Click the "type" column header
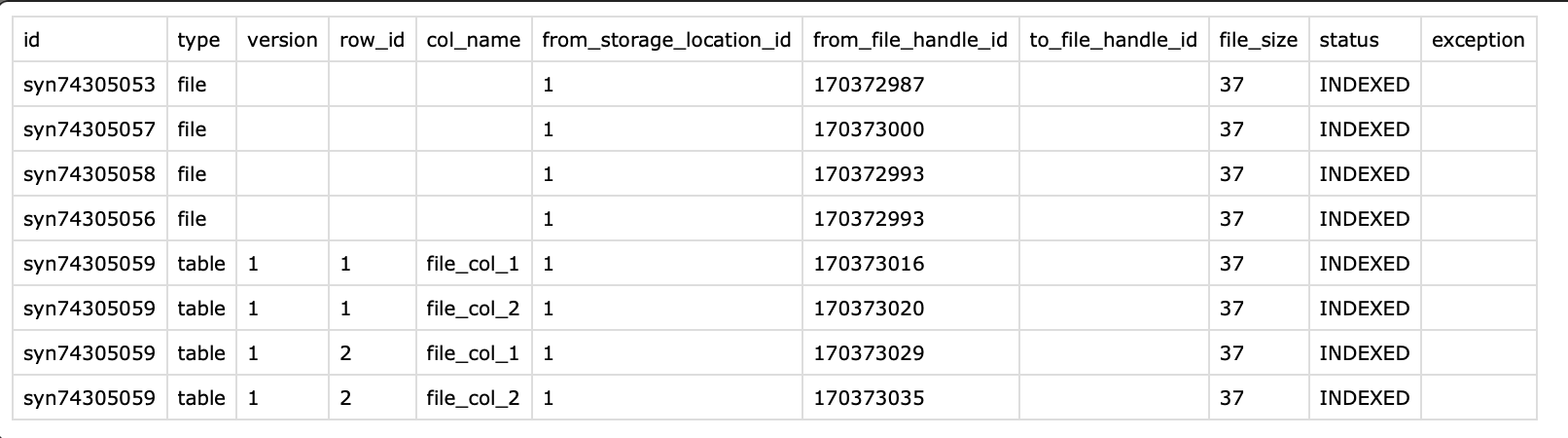The height and width of the screenshot is (438, 1568). coord(198,40)
